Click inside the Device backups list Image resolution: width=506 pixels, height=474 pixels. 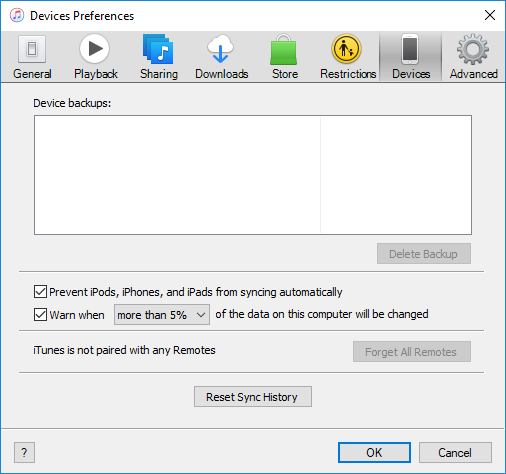(x=253, y=175)
